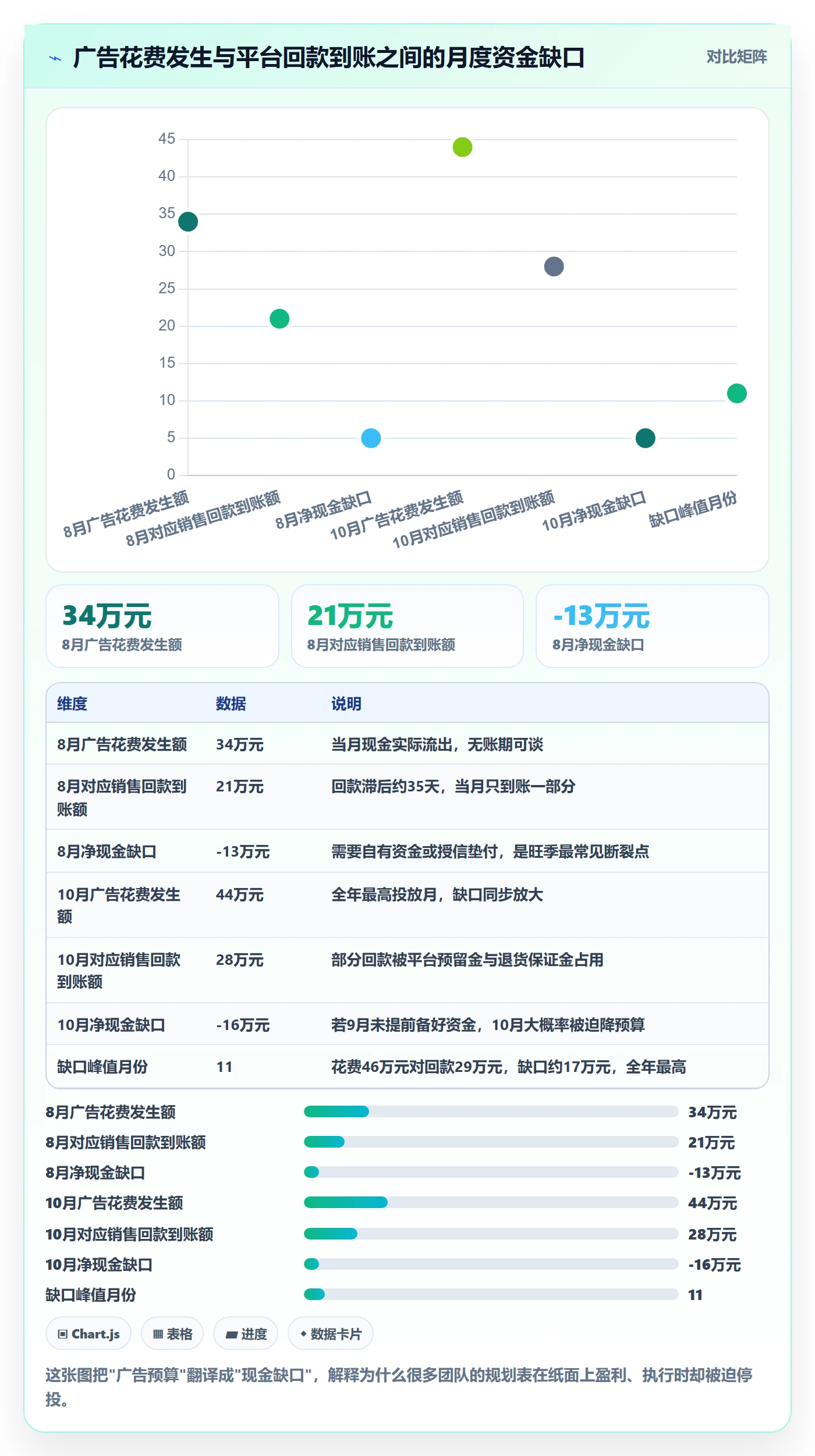Click the Chart.js tag chip

tap(88, 1334)
